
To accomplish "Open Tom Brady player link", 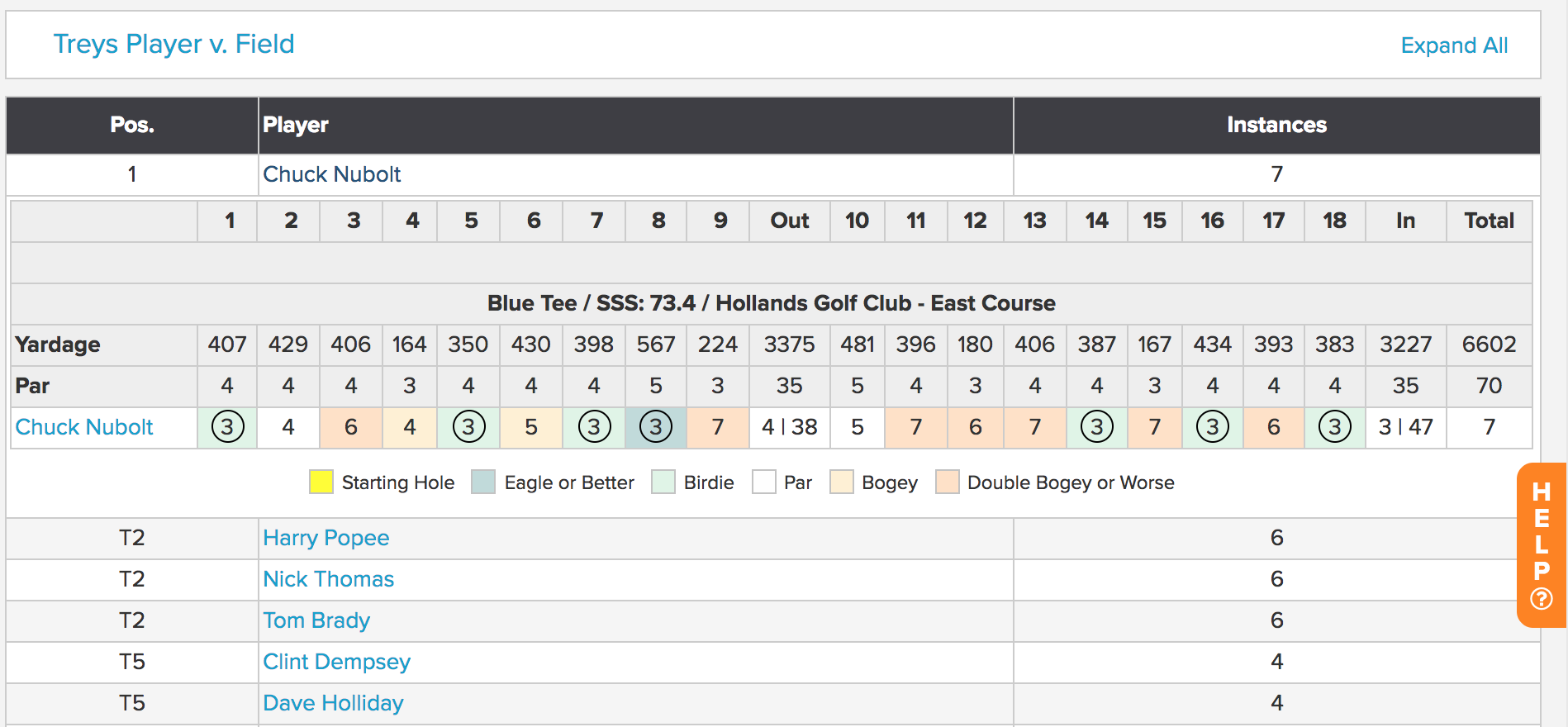I will click(316, 620).
